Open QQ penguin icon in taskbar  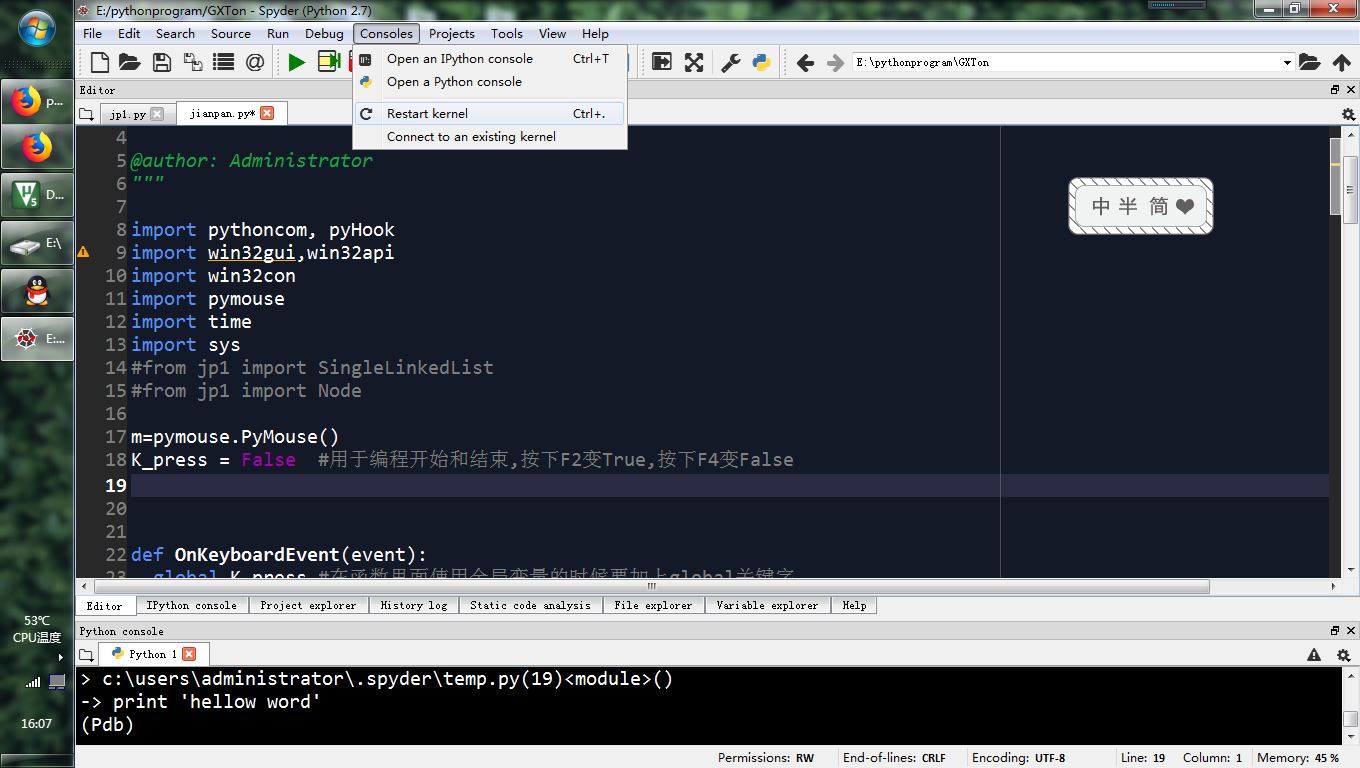point(37,290)
